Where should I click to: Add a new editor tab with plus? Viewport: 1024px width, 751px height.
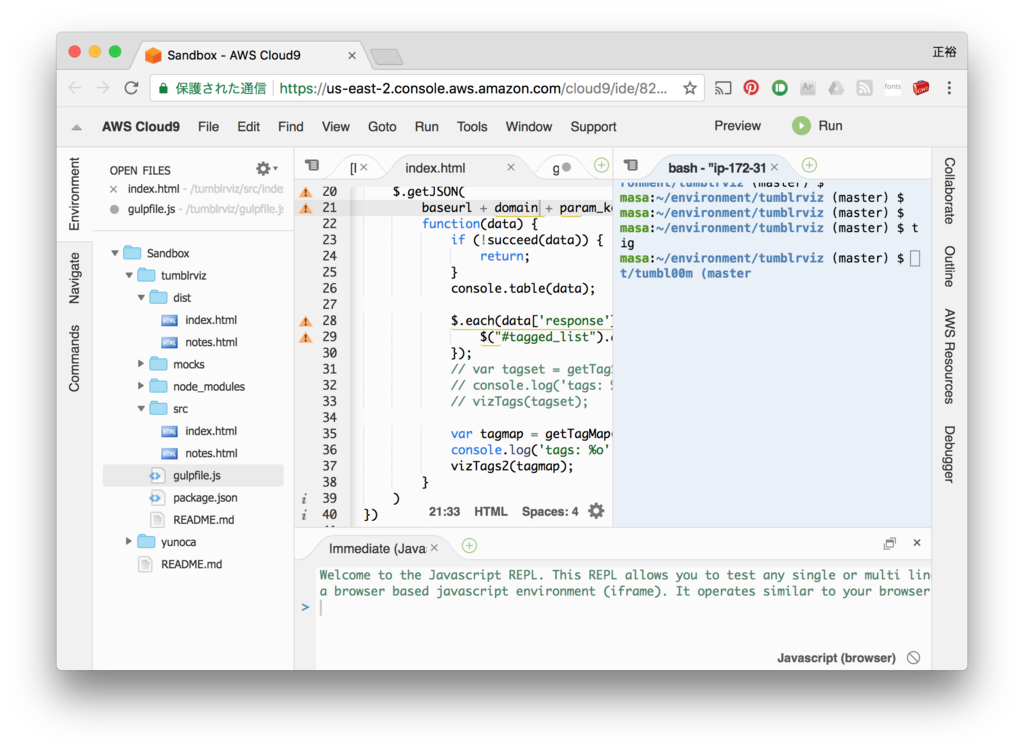[601, 166]
